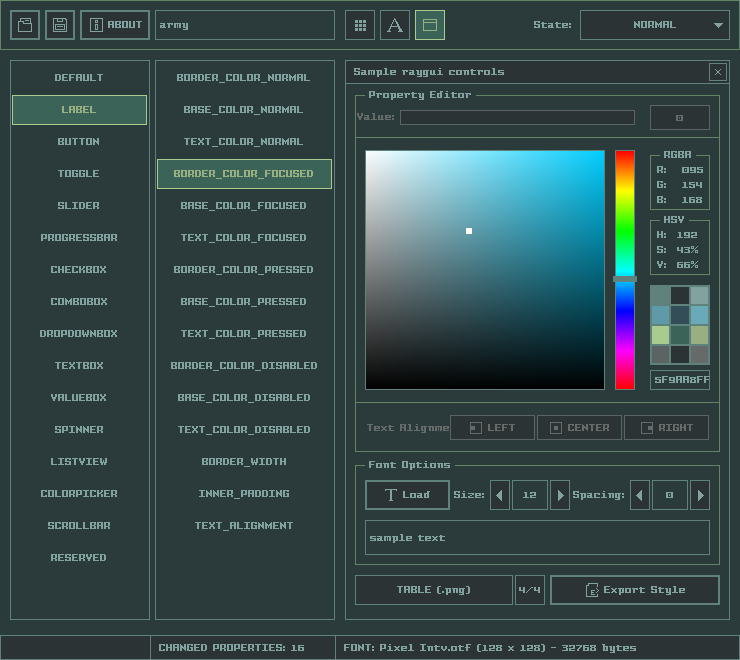Select RIGHT text alignment toggle
This screenshot has height=660, width=740.
click(666, 428)
